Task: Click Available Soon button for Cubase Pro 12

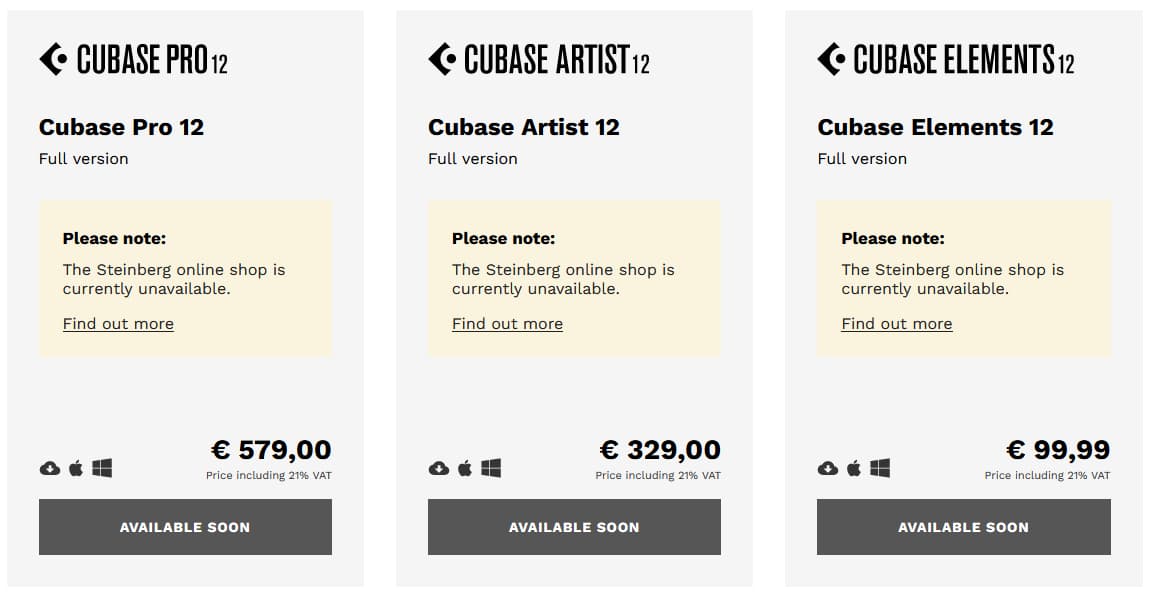Action: pyautogui.click(x=186, y=527)
